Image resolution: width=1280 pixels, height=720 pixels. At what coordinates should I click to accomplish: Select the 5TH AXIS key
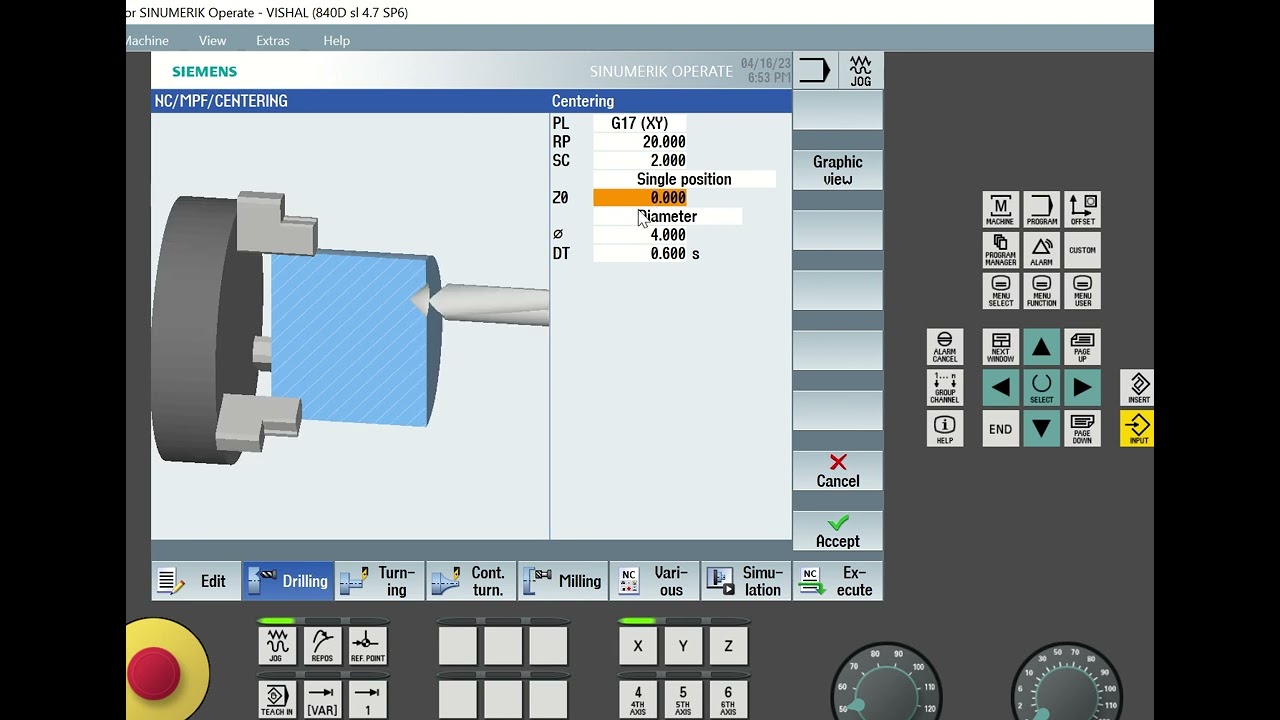coord(683,699)
